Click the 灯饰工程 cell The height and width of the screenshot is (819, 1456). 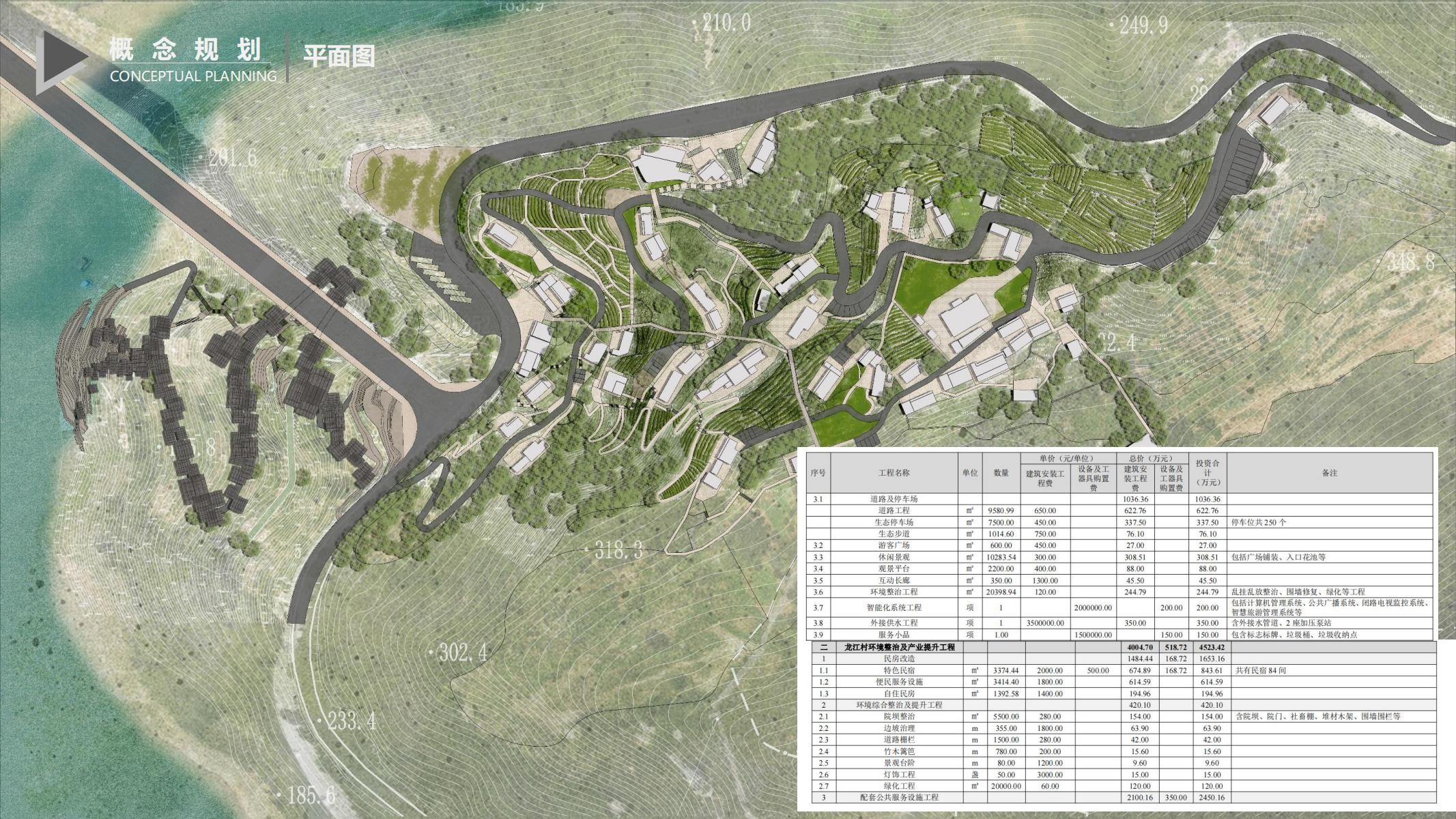point(900,775)
